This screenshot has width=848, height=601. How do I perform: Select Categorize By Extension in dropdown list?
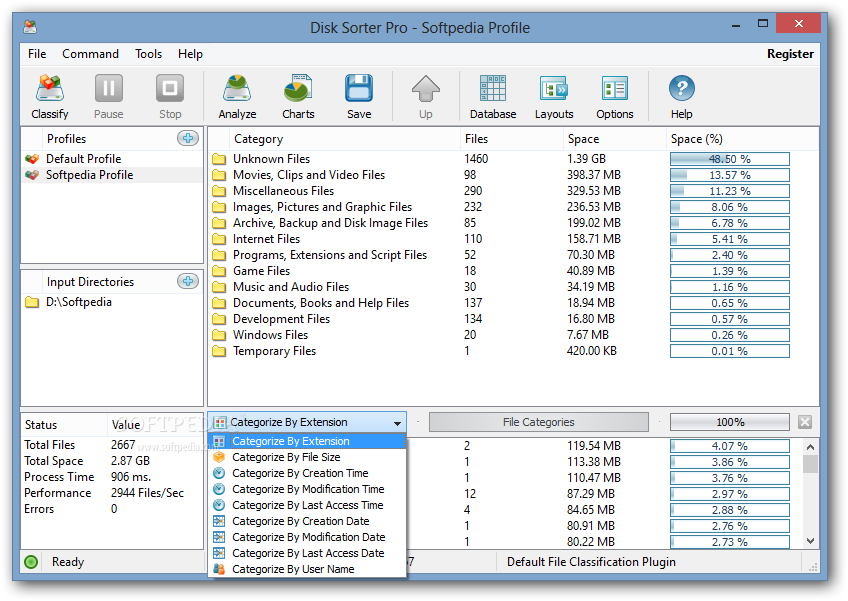point(307,441)
